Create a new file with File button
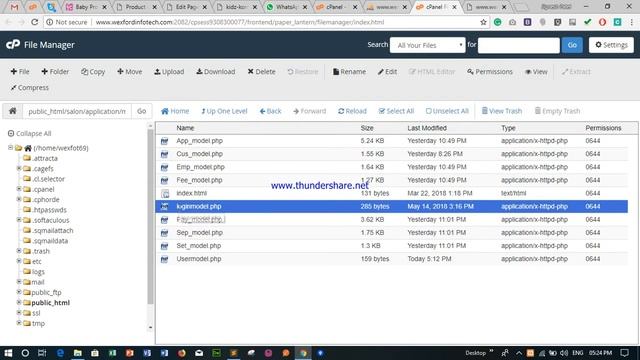This screenshot has width=640, height=360. click(x=20, y=71)
